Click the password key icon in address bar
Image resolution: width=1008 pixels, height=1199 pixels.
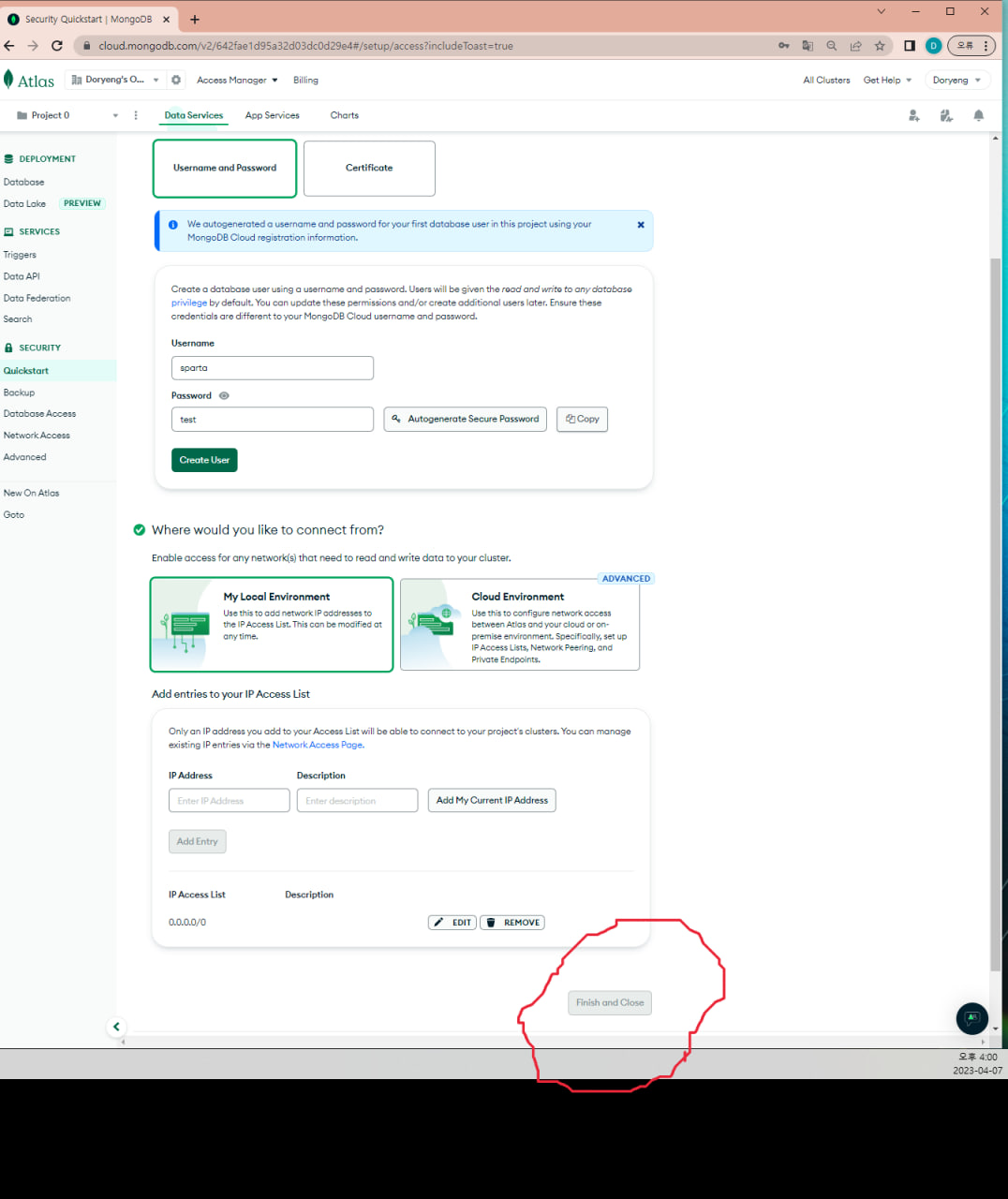(x=784, y=45)
